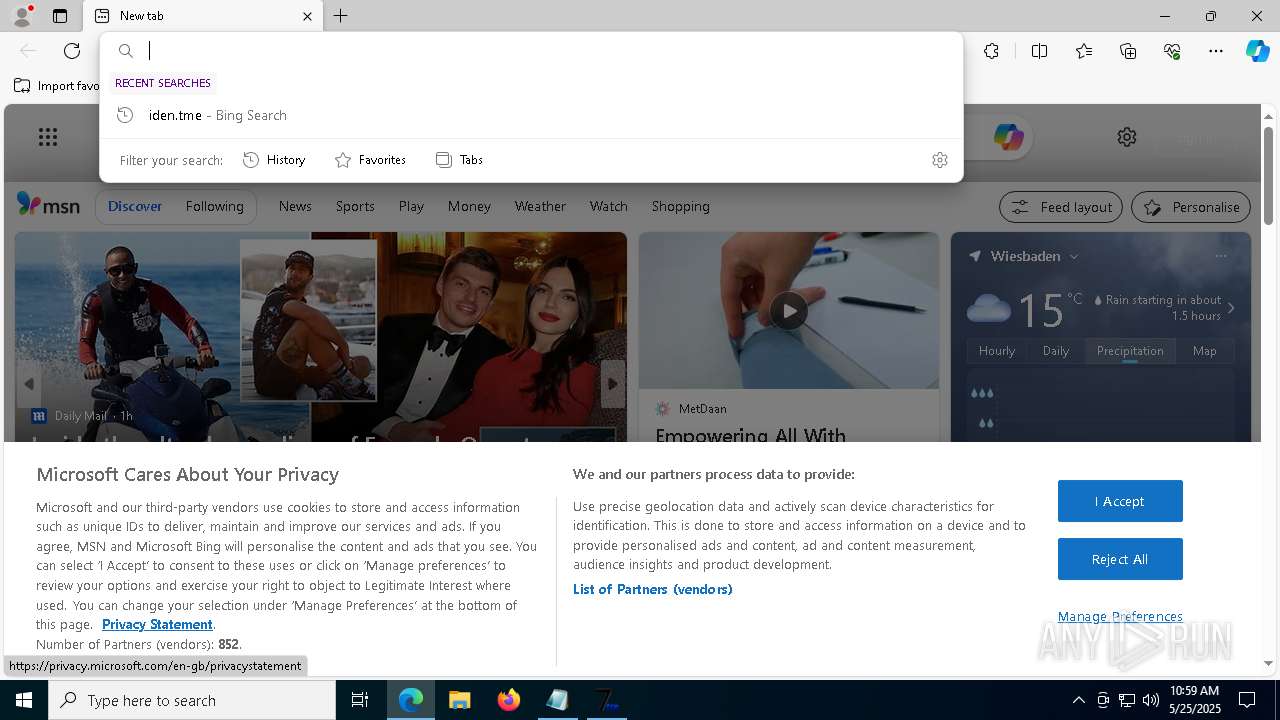Open the Favorites star toolbar icon
Screen dimensions: 1280x720
pyautogui.click(x=1084, y=51)
